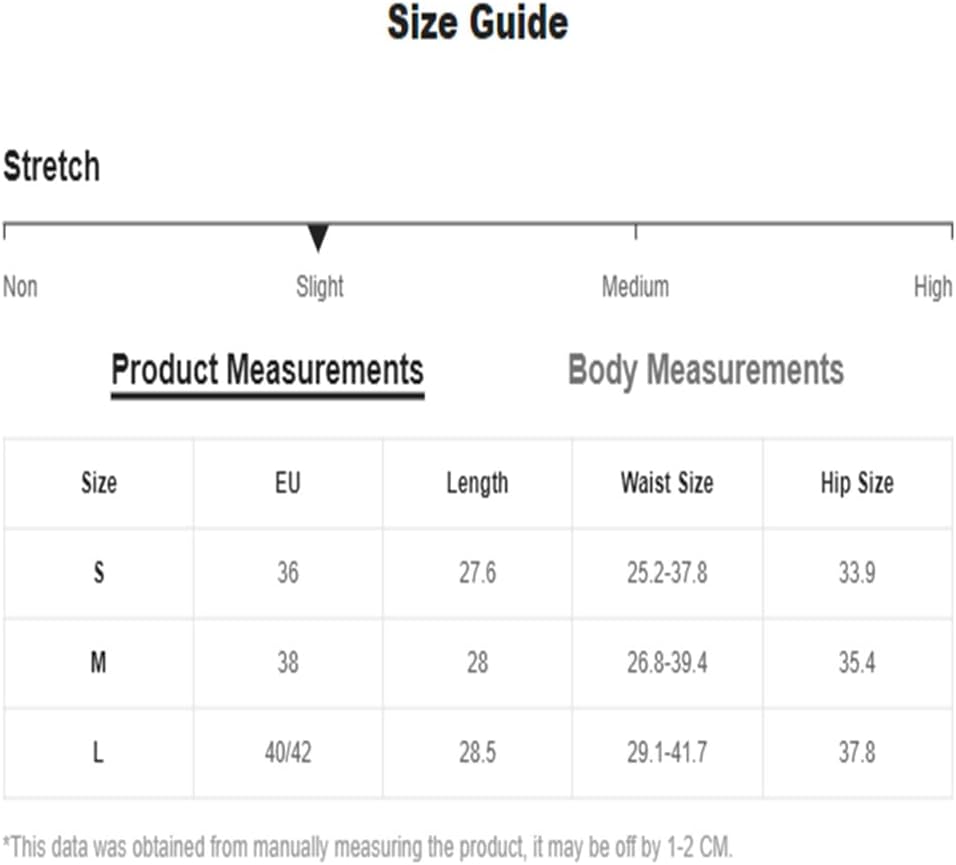956x865 pixels.
Task: Select the Hip Size column header
Action: (x=857, y=483)
